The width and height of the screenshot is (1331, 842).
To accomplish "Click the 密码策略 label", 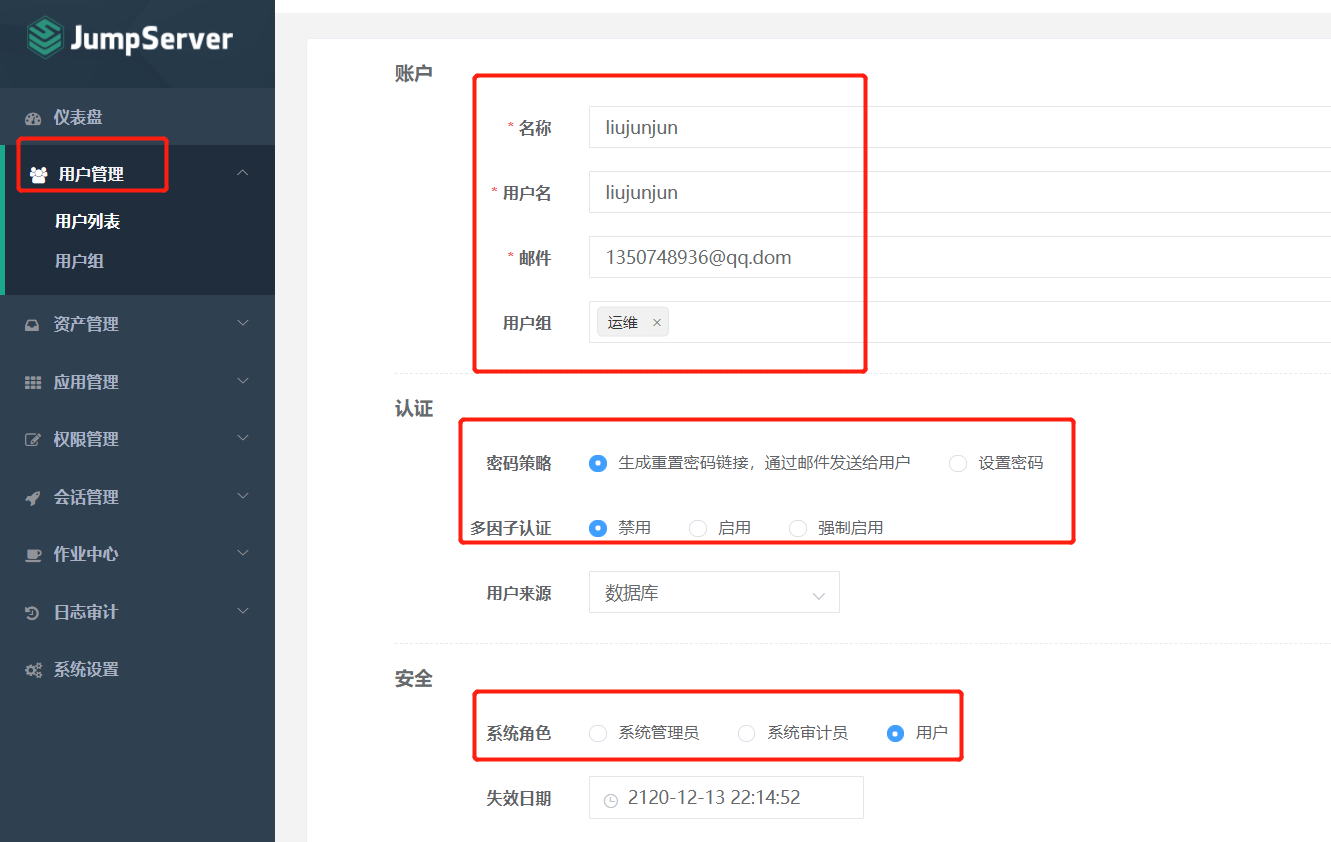I will [519, 464].
